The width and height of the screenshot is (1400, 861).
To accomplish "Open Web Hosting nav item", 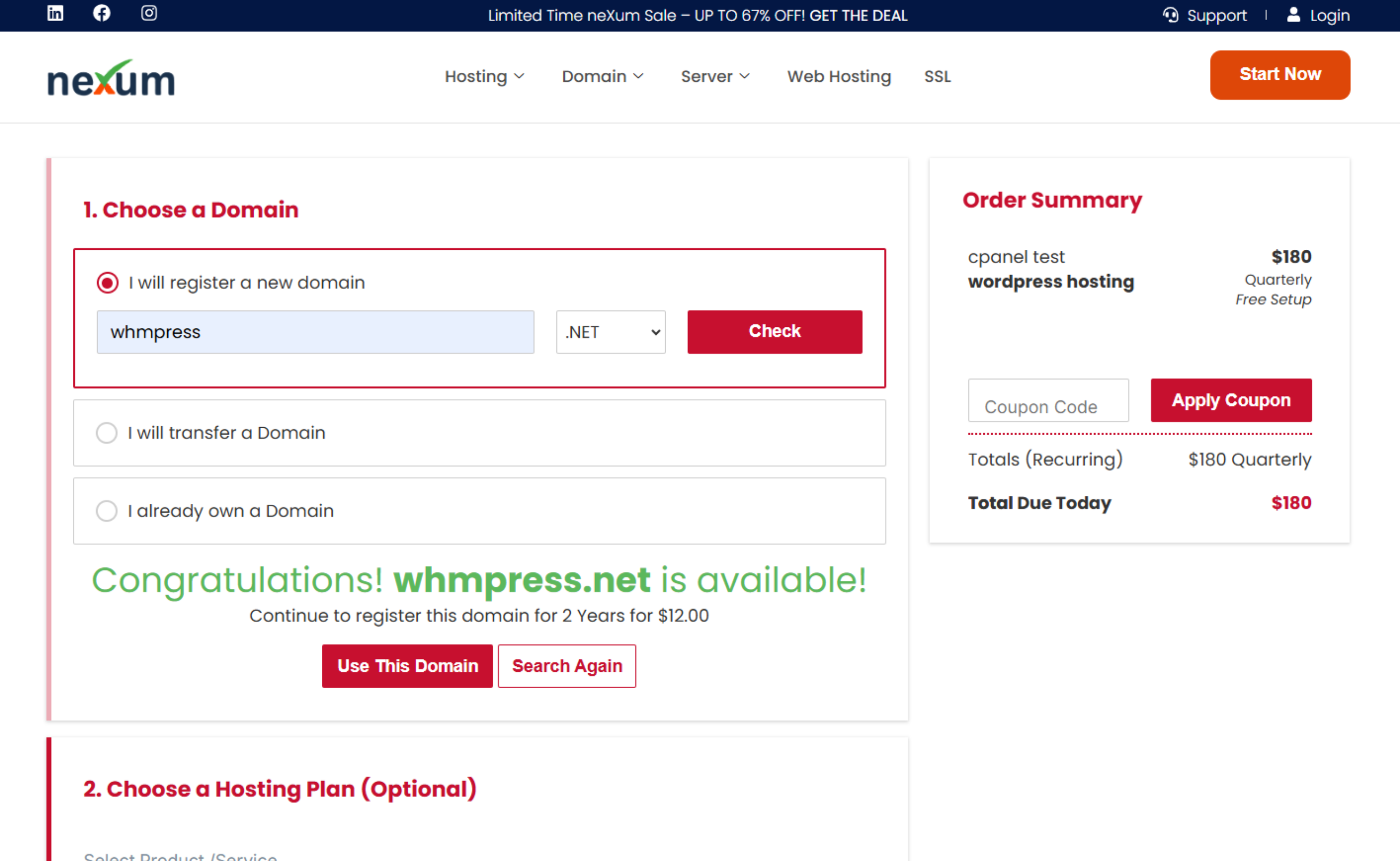I will click(839, 76).
